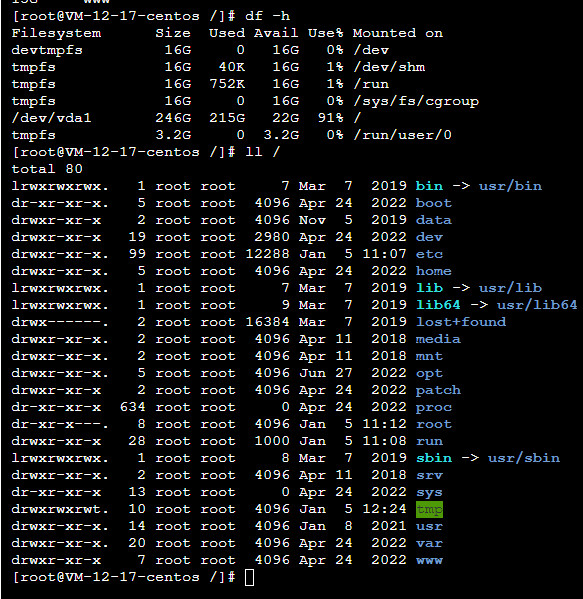Click the /dev/vda1 filesystem entry
Image resolution: width=583 pixels, height=599 pixels.
52,118
